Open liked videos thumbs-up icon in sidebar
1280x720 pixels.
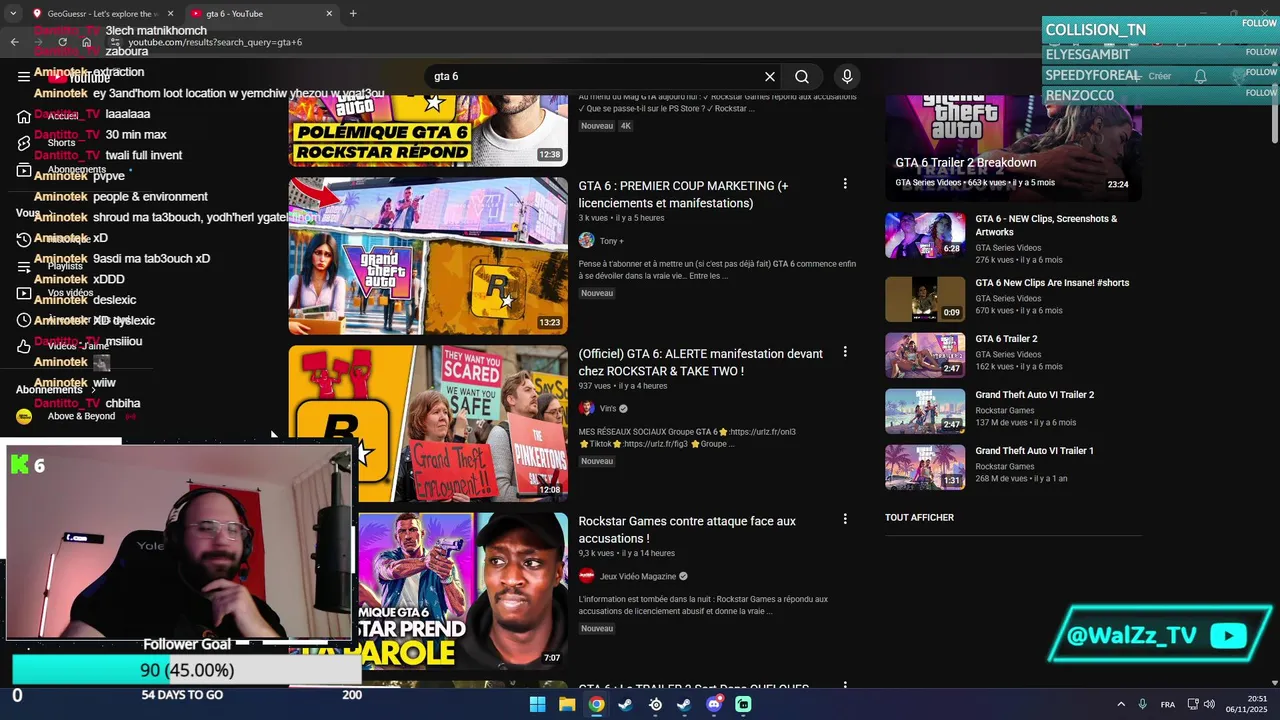click(x=24, y=346)
